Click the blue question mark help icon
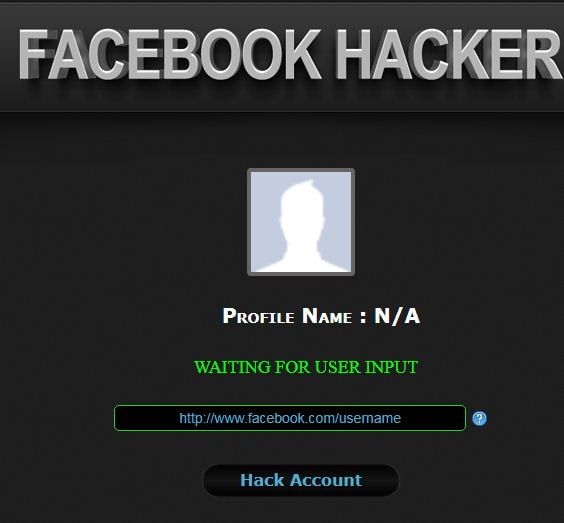This screenshot has width=564, height=523. (479, 418)
